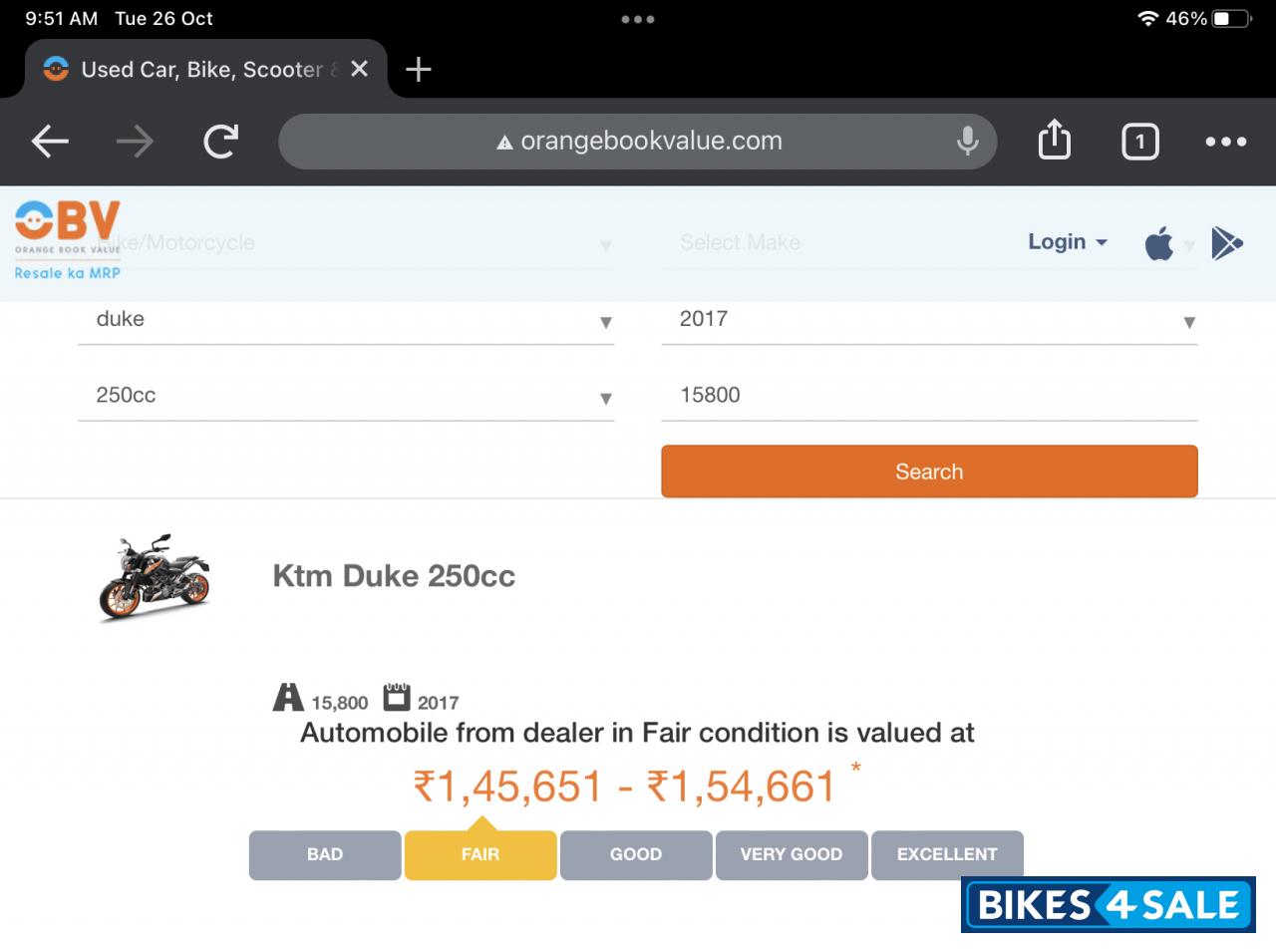1276x952 pixels.
Task: Switch valuation to EXCELLENT condition
Action: [947, 854]
